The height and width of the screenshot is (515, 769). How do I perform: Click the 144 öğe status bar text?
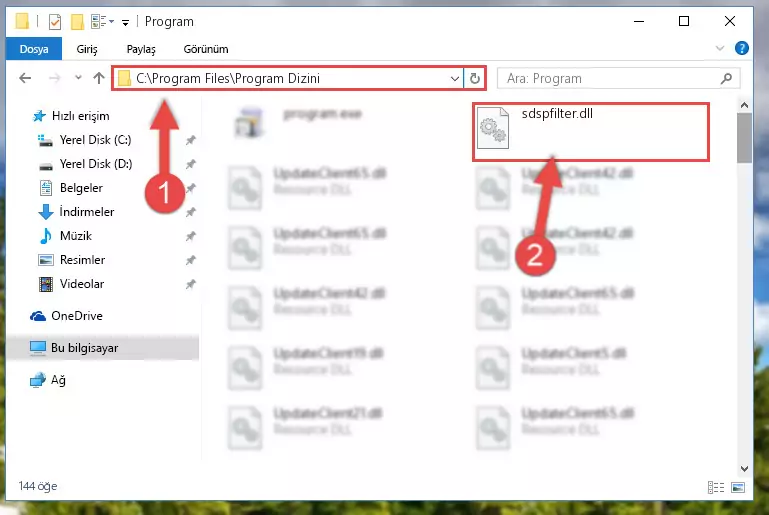(38, 486)
